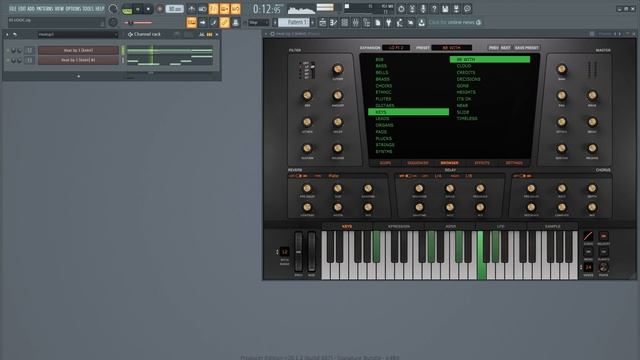Click the filter cutoff knob
Image resolution: width=640 pixels, height=360 pixels.
[338, 69]
